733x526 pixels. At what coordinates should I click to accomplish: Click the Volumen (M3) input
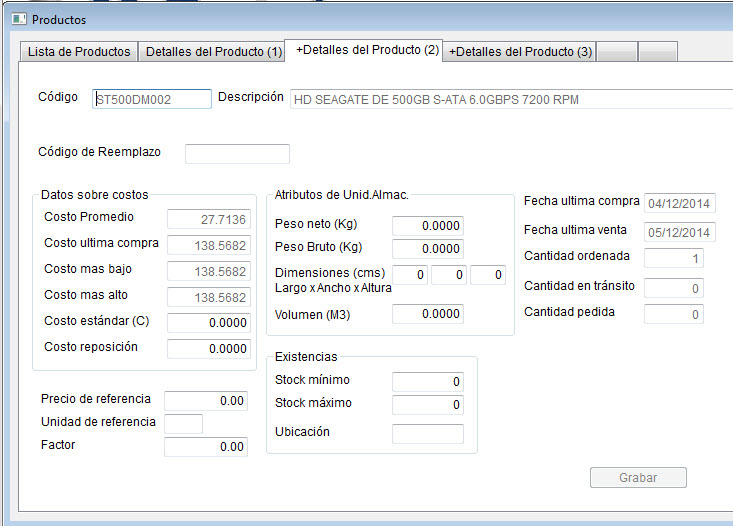(427, 314)
